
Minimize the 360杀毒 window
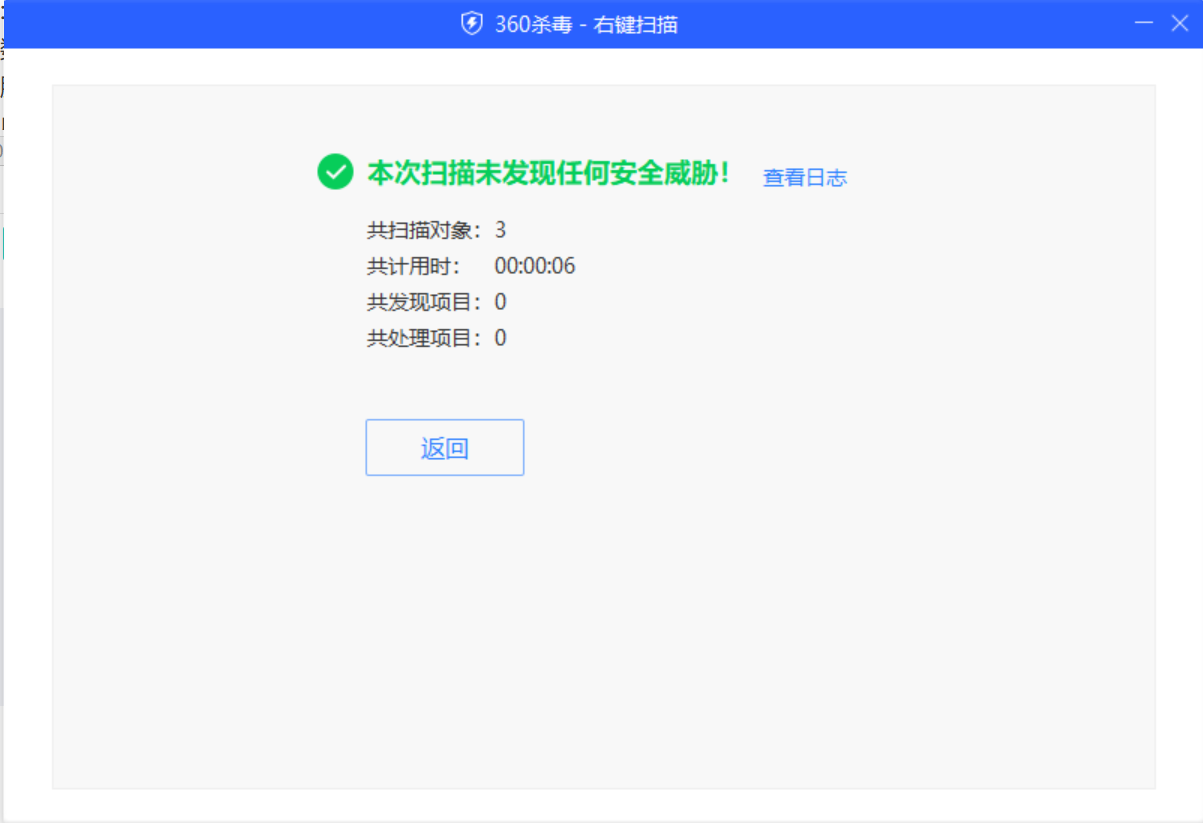[x=1145, y=23]
